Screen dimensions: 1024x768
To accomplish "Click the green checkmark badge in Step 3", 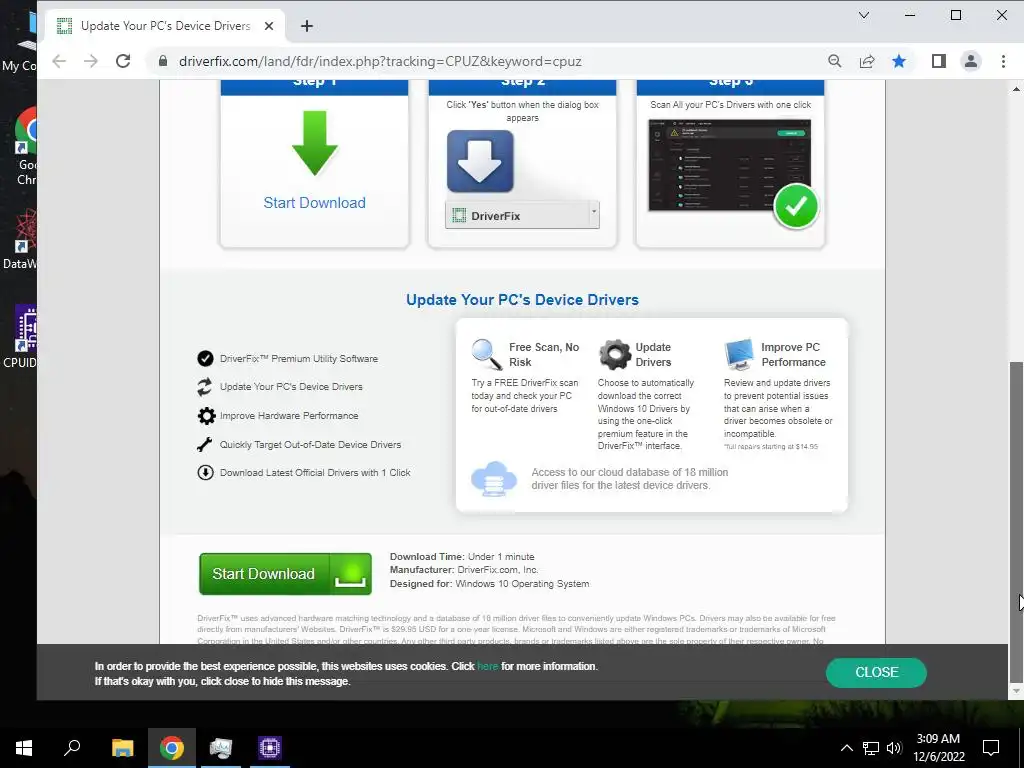I will coord(795,206).
